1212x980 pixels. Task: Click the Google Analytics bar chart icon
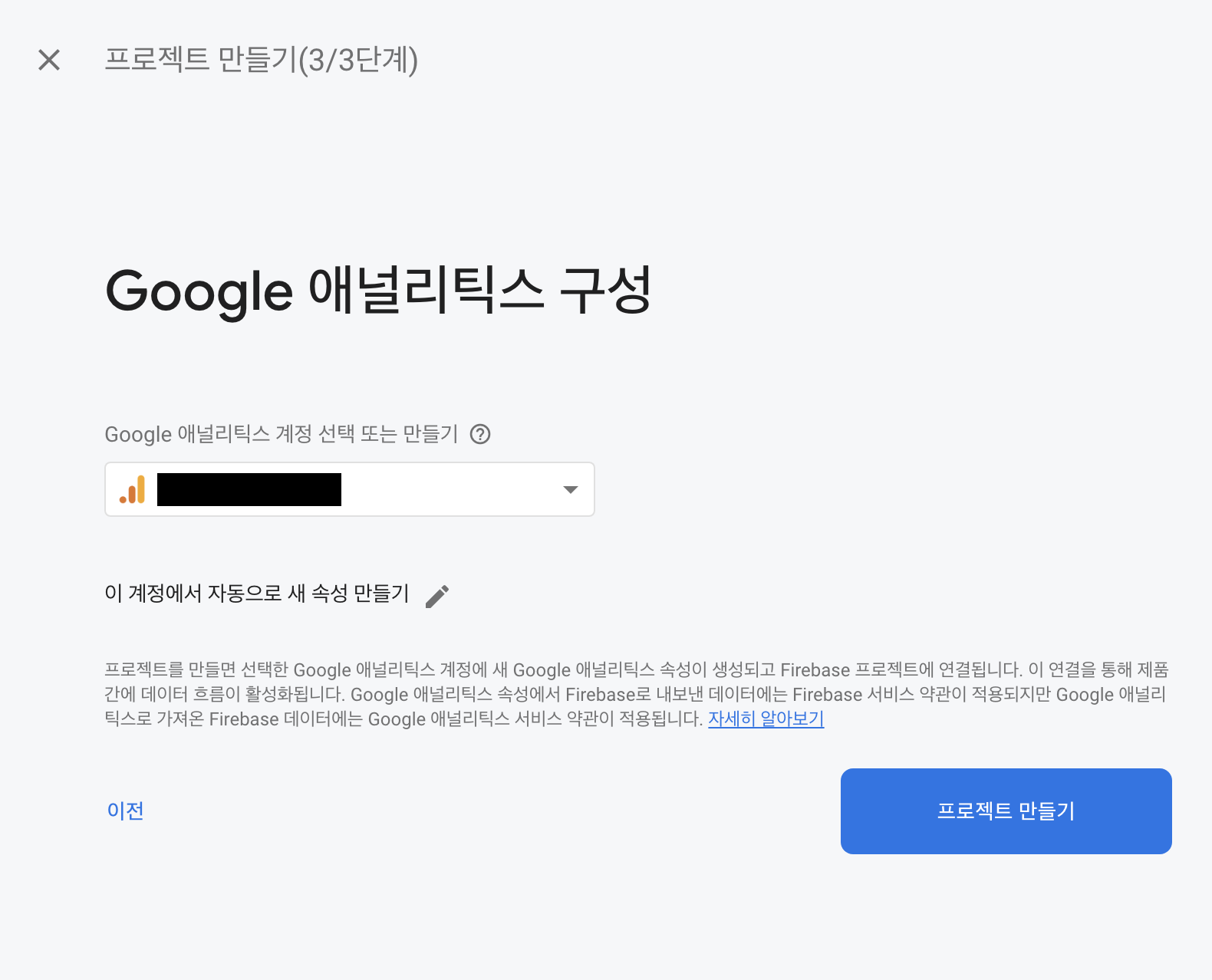click(x=132, y=489)
